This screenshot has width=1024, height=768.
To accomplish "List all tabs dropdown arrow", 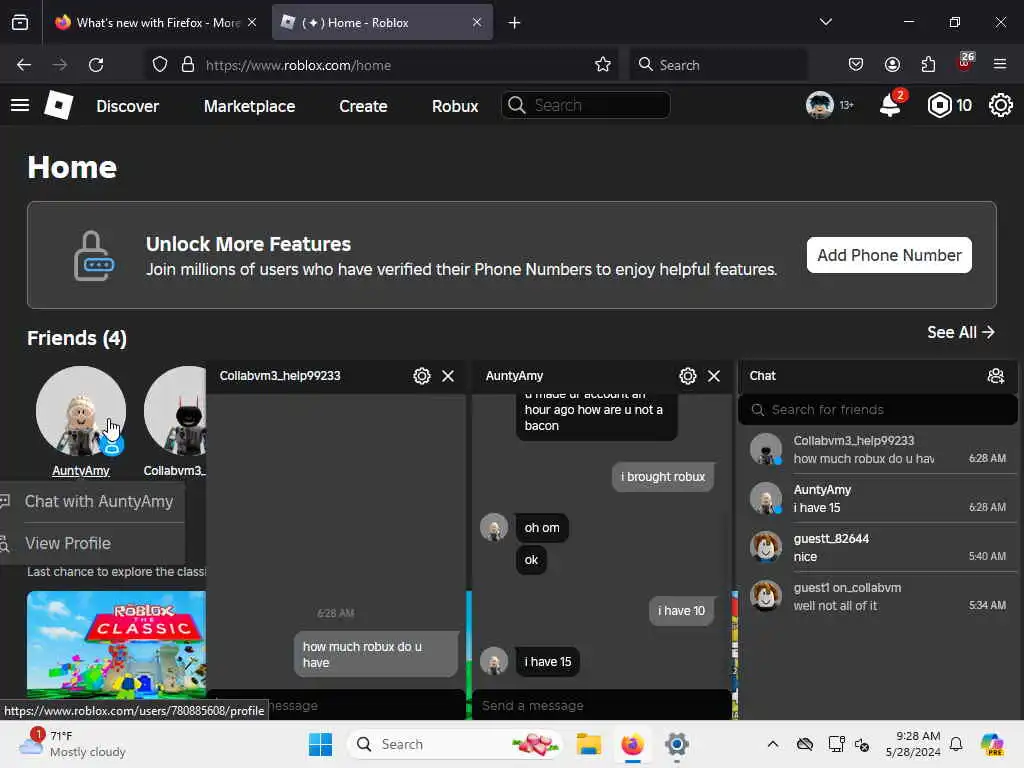I will pos(825,22).
